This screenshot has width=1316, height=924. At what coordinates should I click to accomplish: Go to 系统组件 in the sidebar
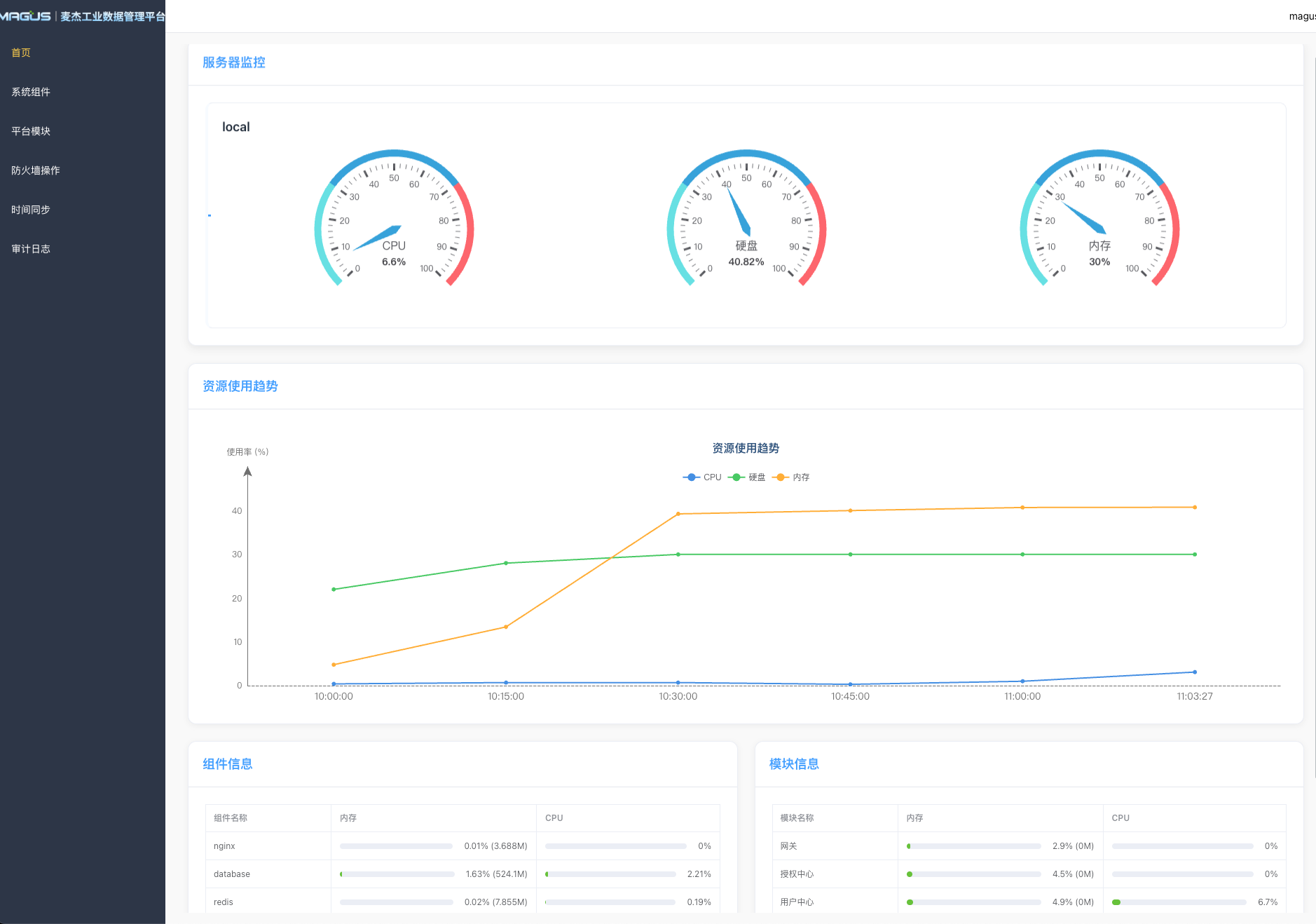[x=31, y=92]
